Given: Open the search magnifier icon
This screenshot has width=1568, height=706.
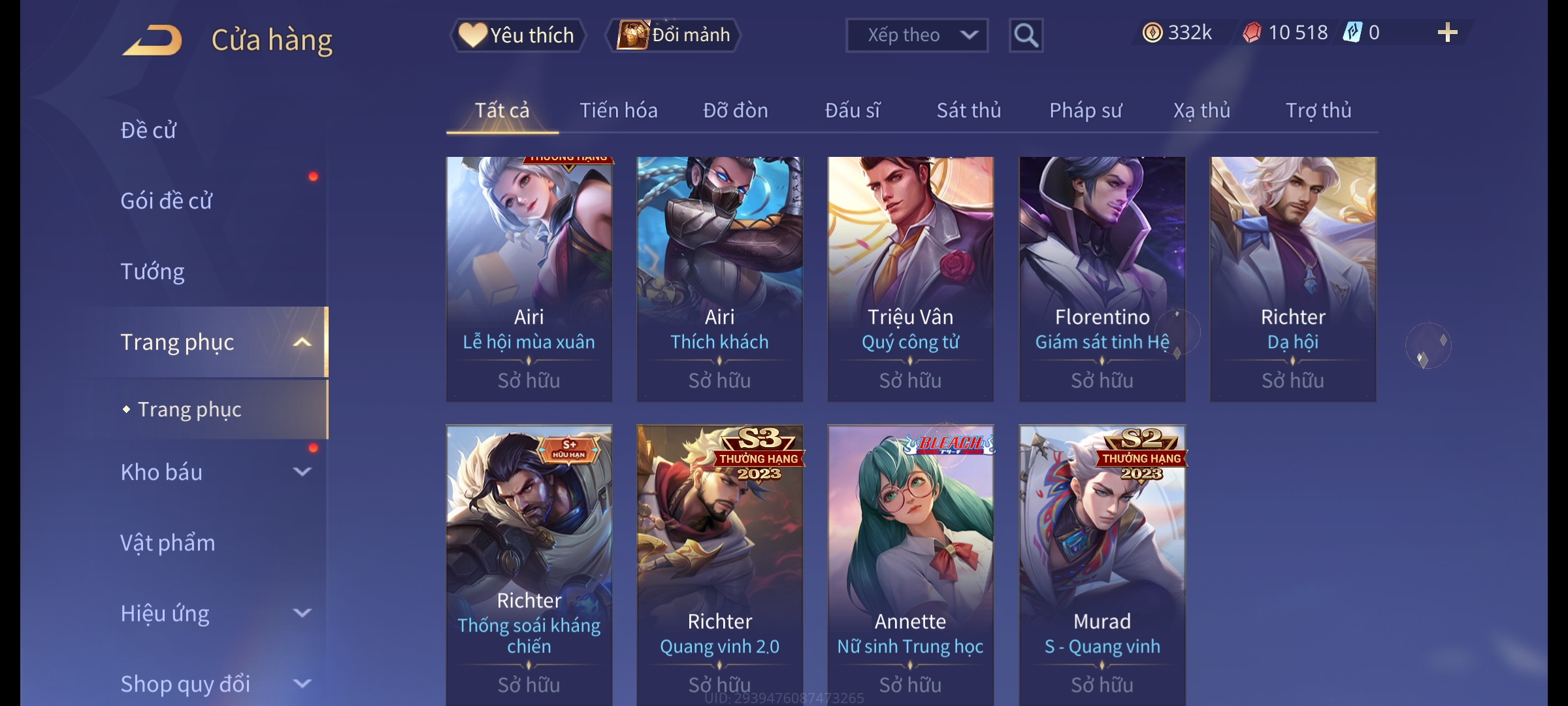Looking at the screenshot, I should click(1026, 35).
